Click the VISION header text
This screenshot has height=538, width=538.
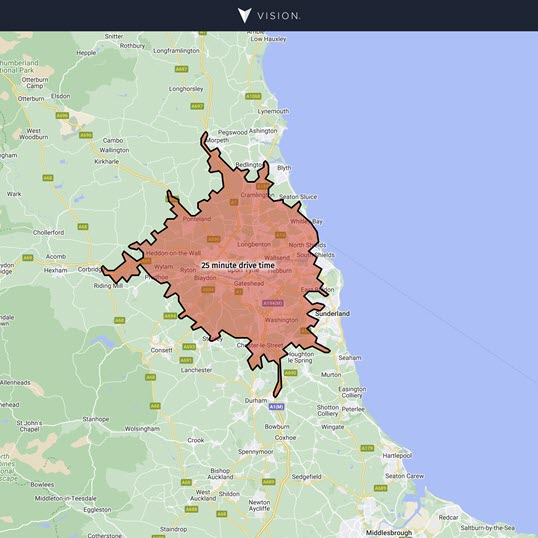click(x=279, y=16)
